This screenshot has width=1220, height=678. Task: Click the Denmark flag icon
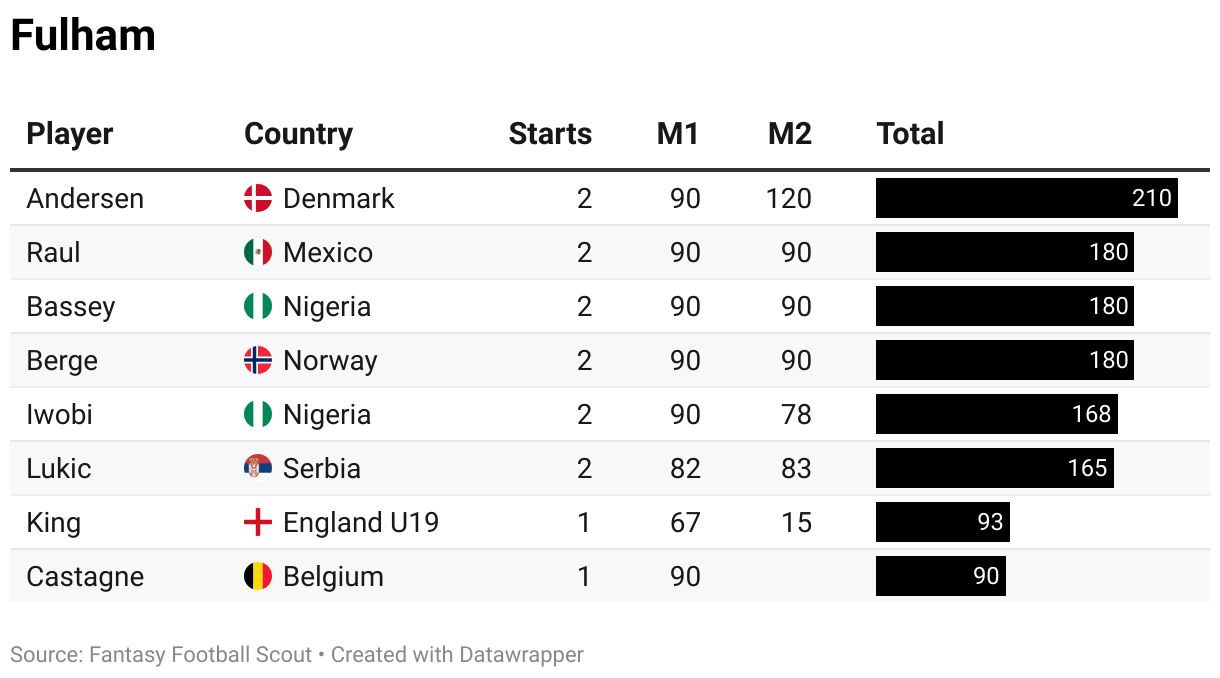click(258, 198)
